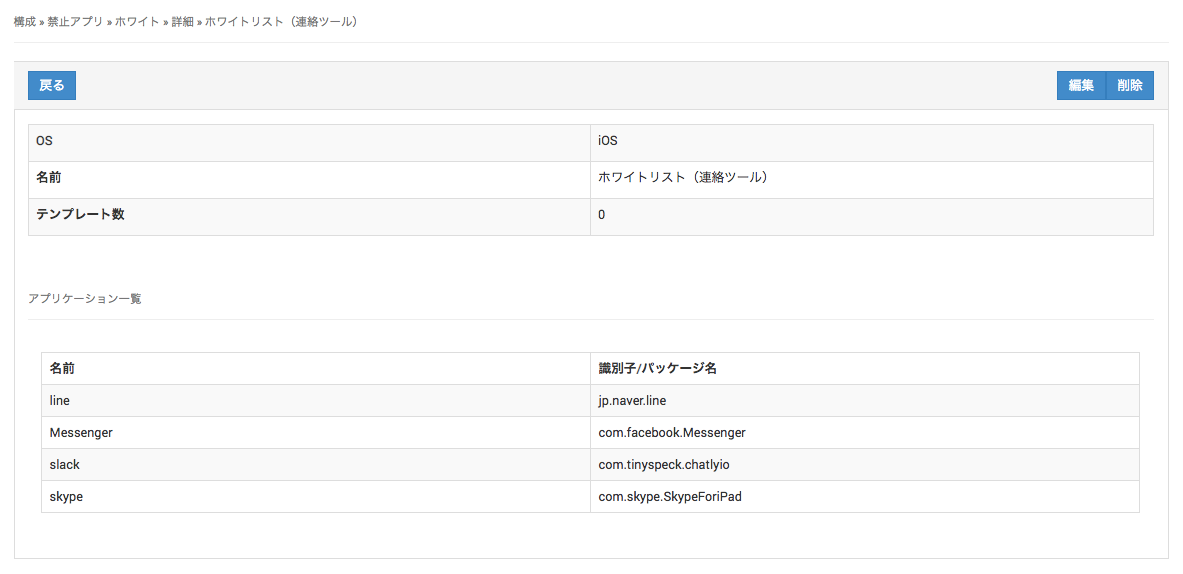This screenshot has width=1183, height=574.
Task: Go to 禁止アプリ in the breadcrumb
Action: 75,21
